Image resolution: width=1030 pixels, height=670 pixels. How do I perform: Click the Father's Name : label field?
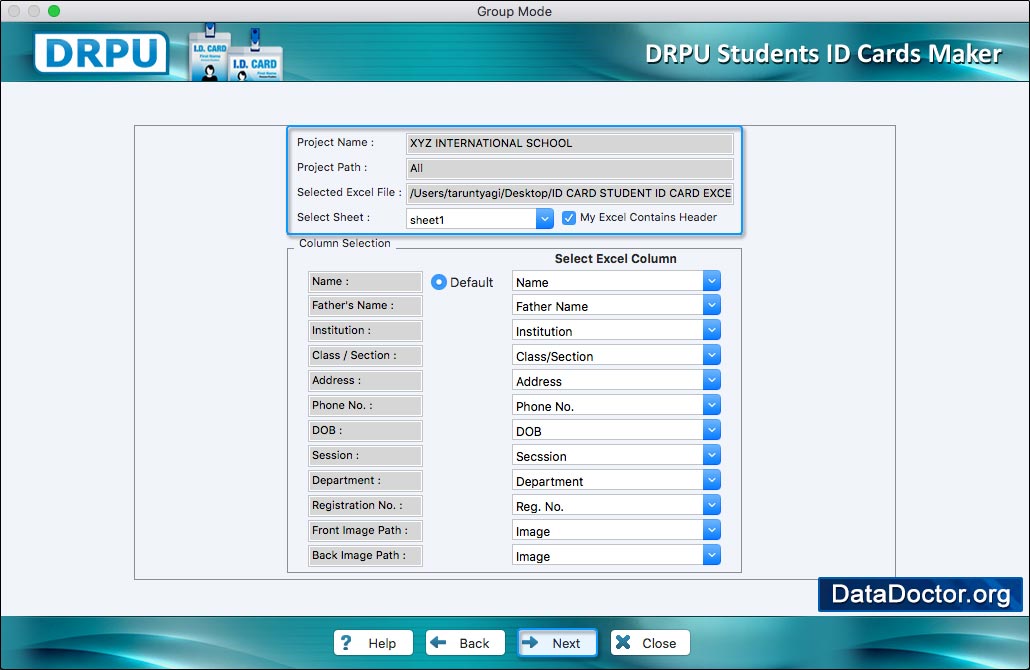tap(365, 305)
